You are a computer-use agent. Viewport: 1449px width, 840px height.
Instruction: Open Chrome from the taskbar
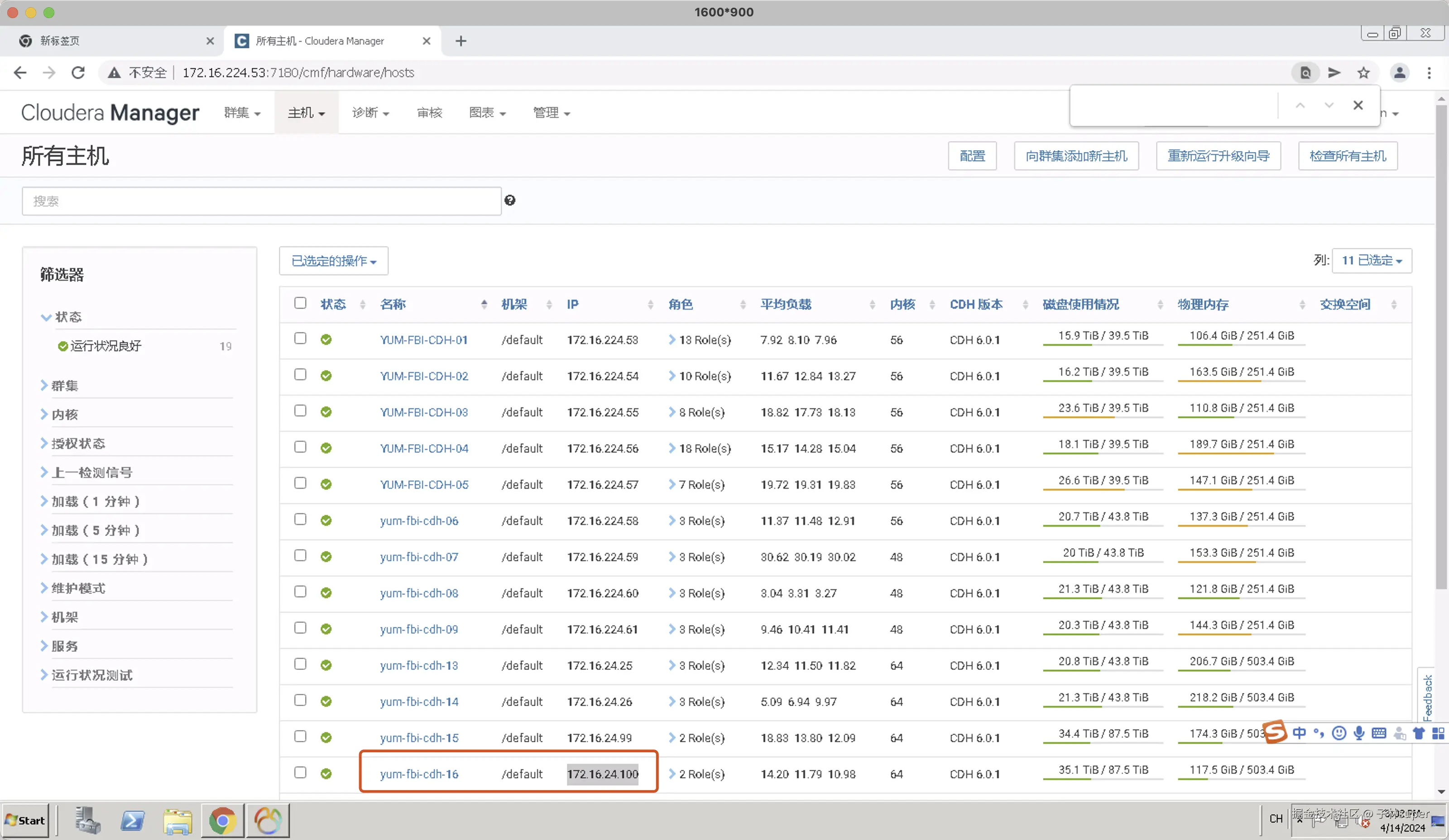coord(222,820)
